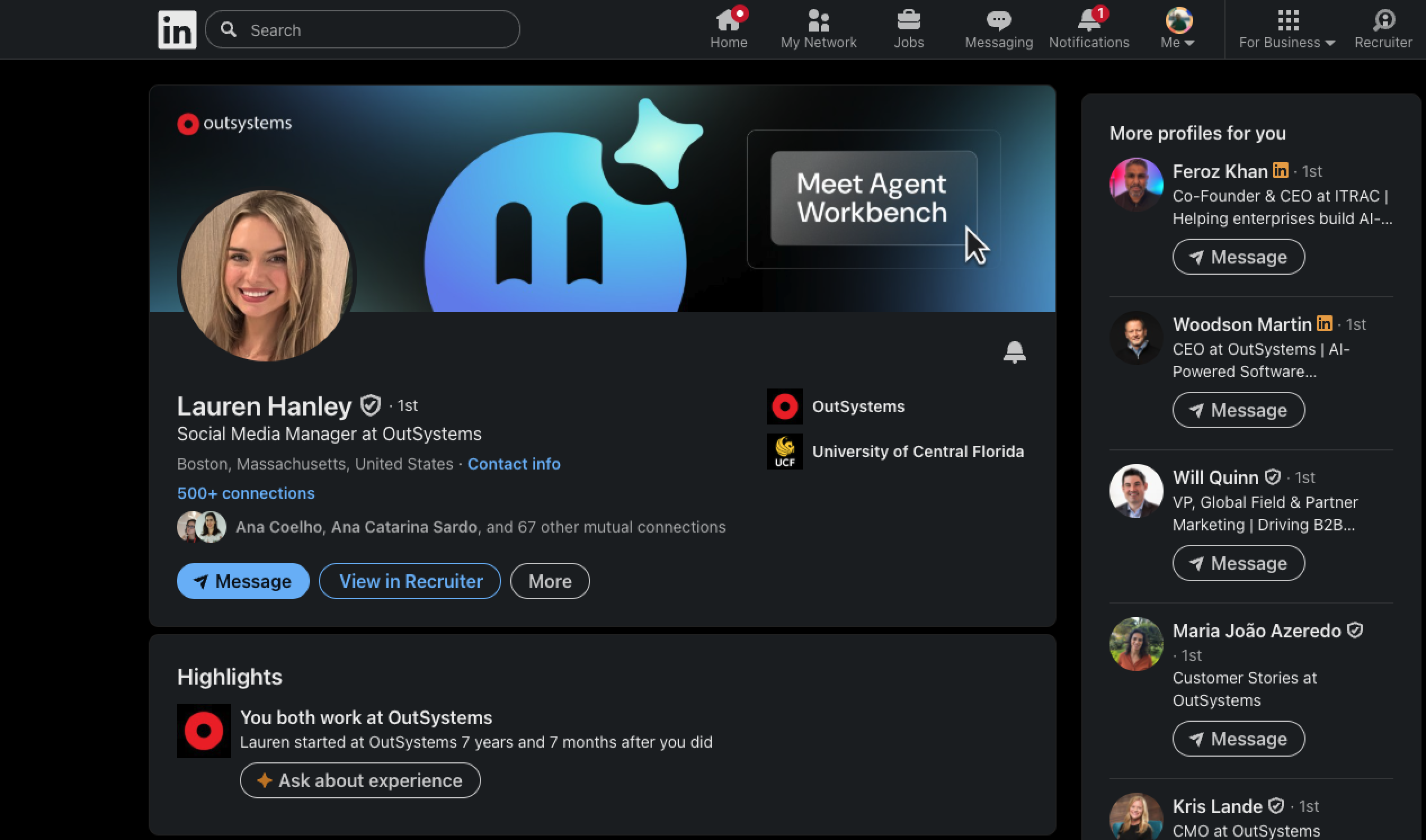Click the blue Message button
The width and height of the screenshot is (1426, 840).
click(x=243, y=582)
